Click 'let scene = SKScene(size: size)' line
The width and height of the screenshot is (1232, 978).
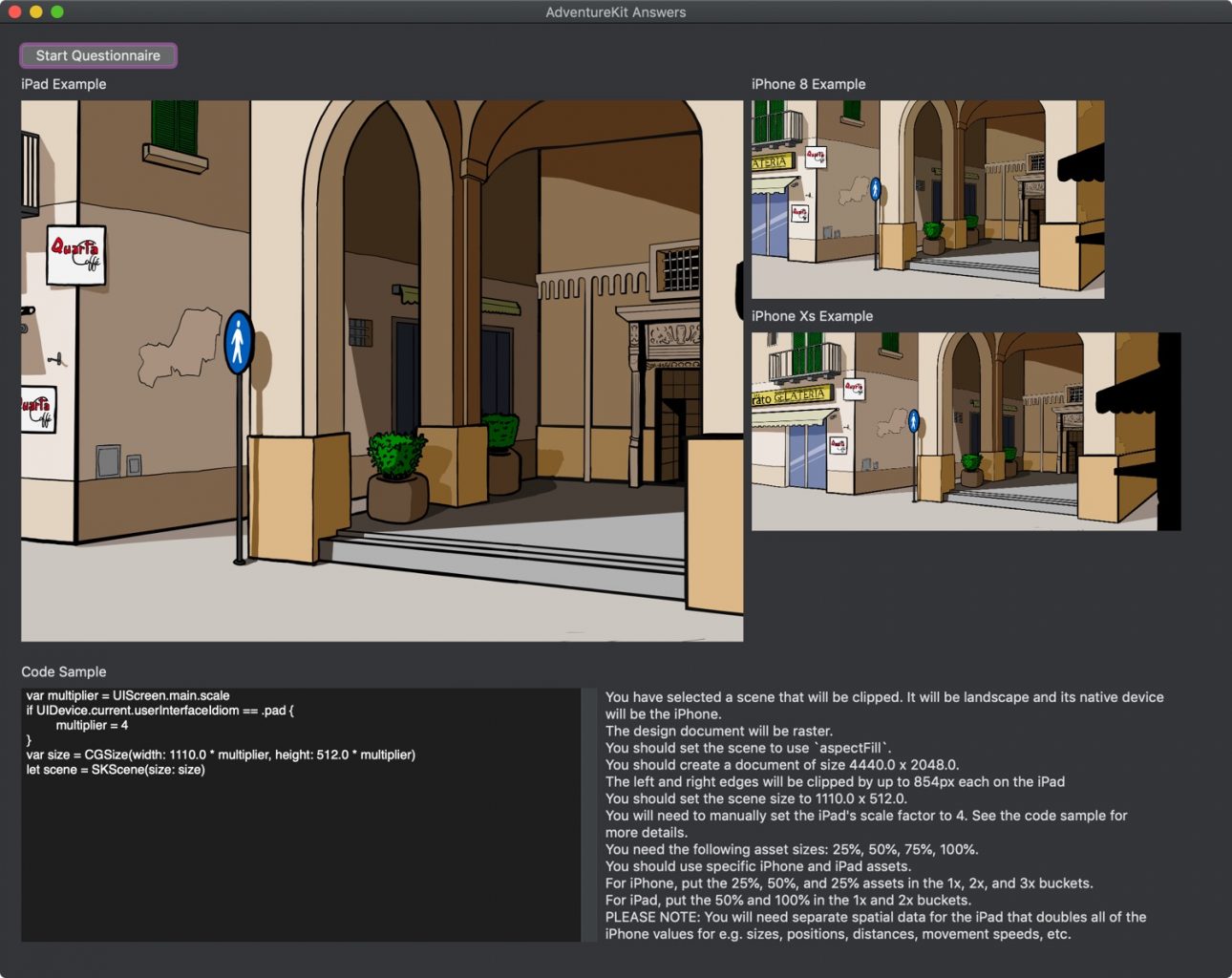(116, 770)
